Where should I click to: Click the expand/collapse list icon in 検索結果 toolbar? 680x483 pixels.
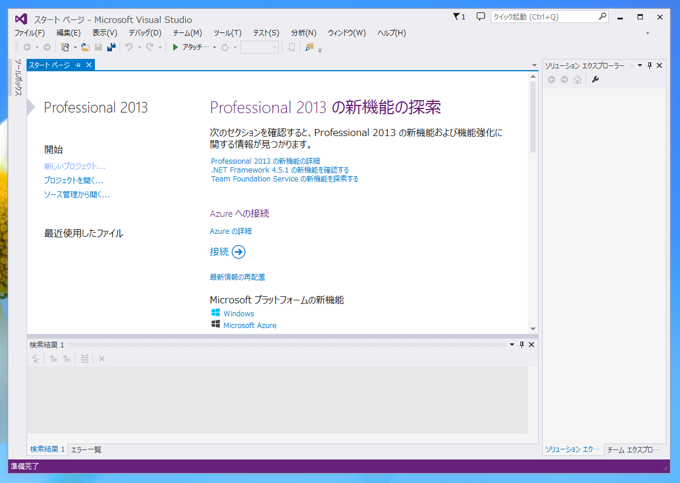coord(85,359)
